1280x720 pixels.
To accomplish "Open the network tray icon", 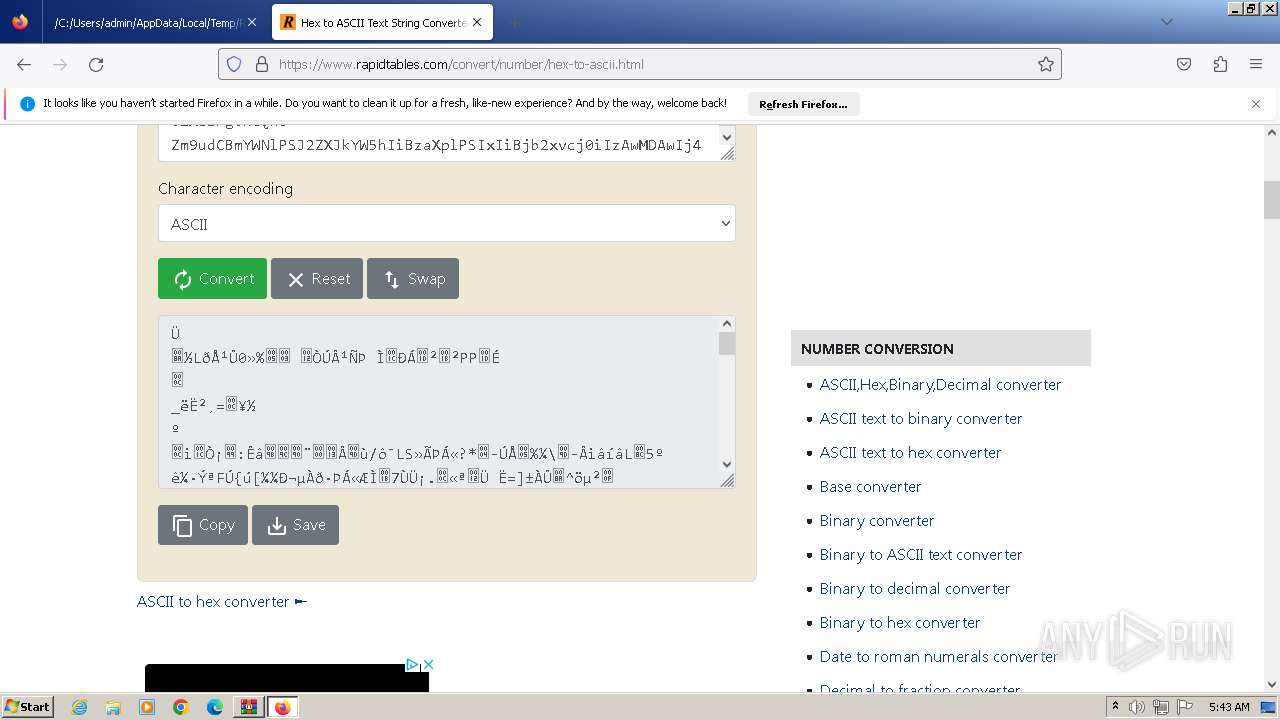I will [x=1161, y=707].
